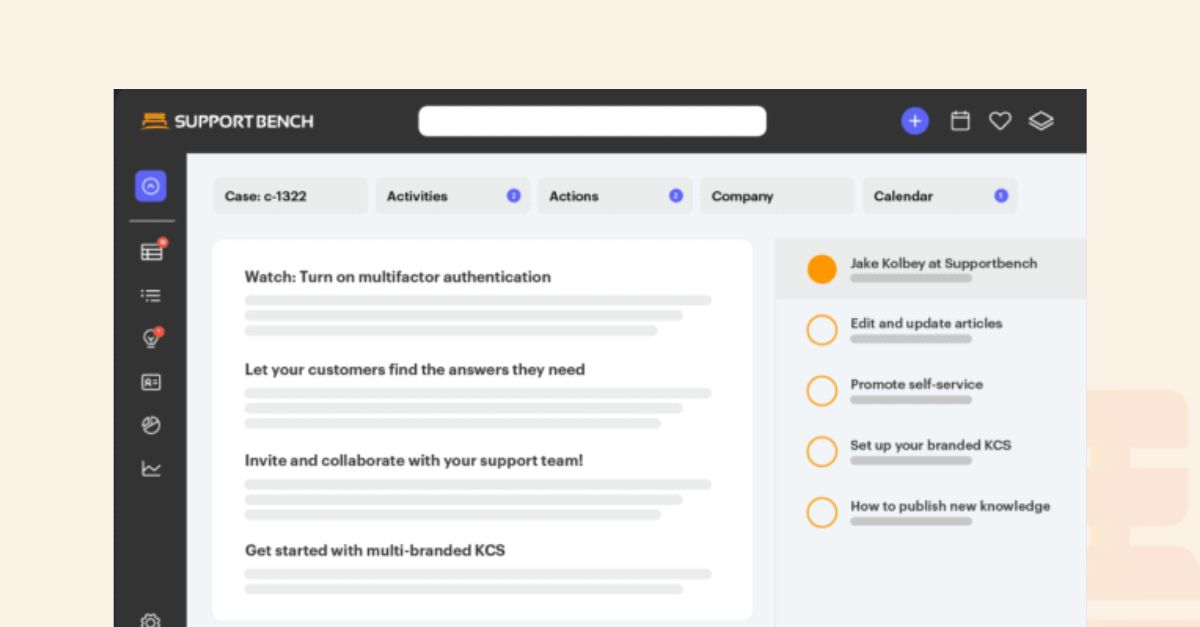Viewport: 1200px width, 627px height.
Task: Open the contact card sidebar icon
Action: coord(151,382)
